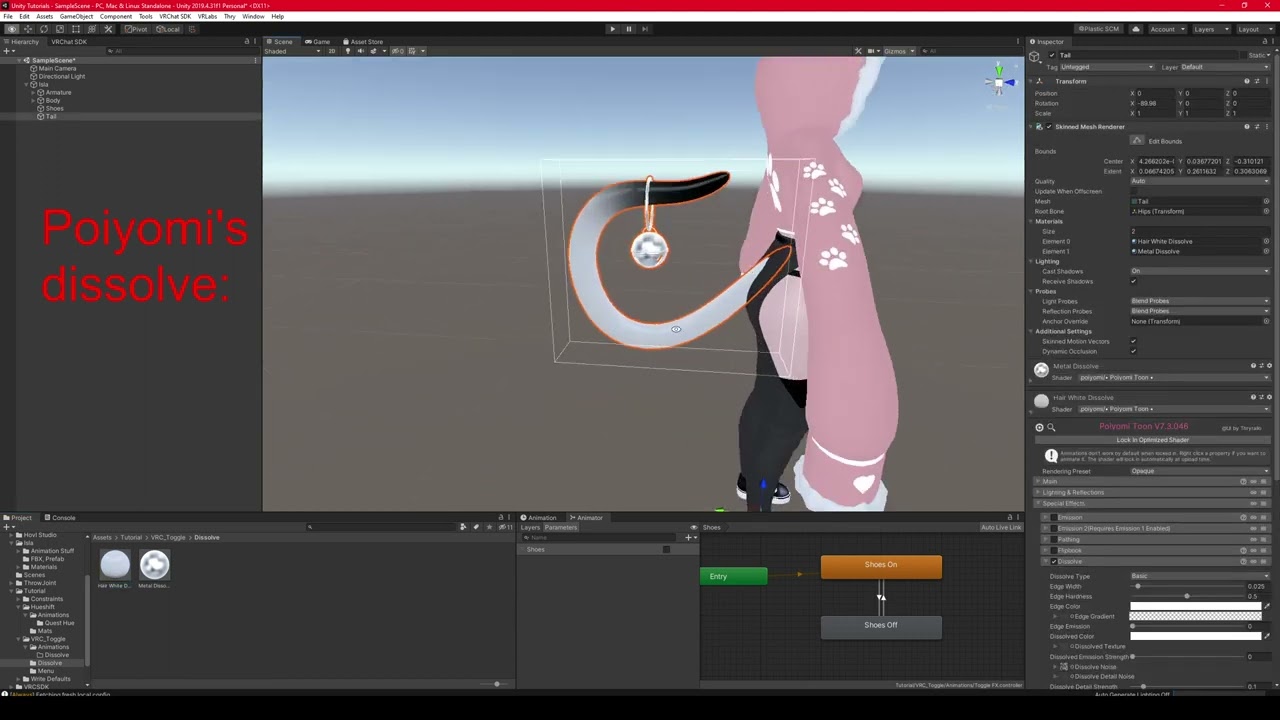The width and height of the screenshot is (1280, 720).
Task: Toggle the Emission effect checkbox
Action: click(1054, 517)
